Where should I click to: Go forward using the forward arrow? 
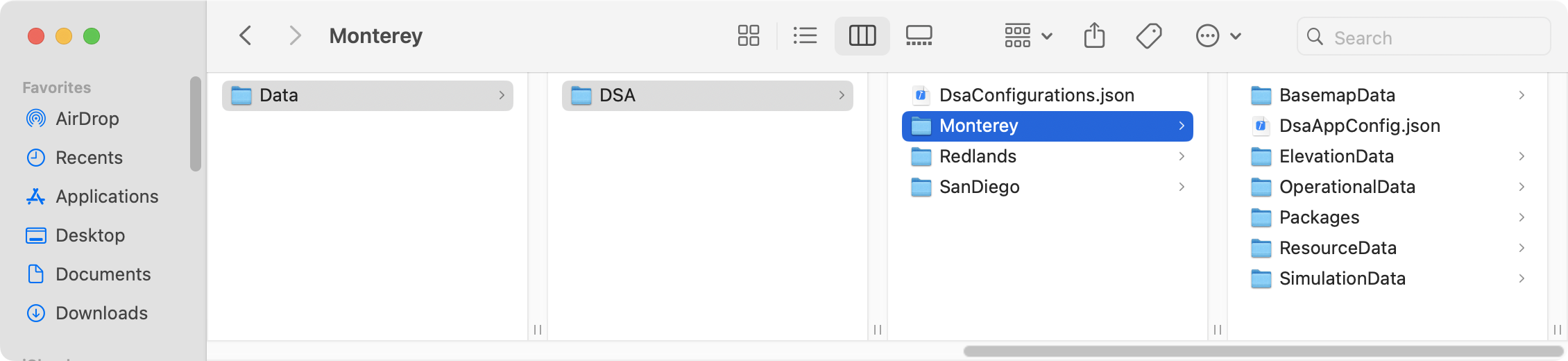[x=295, y=35]
